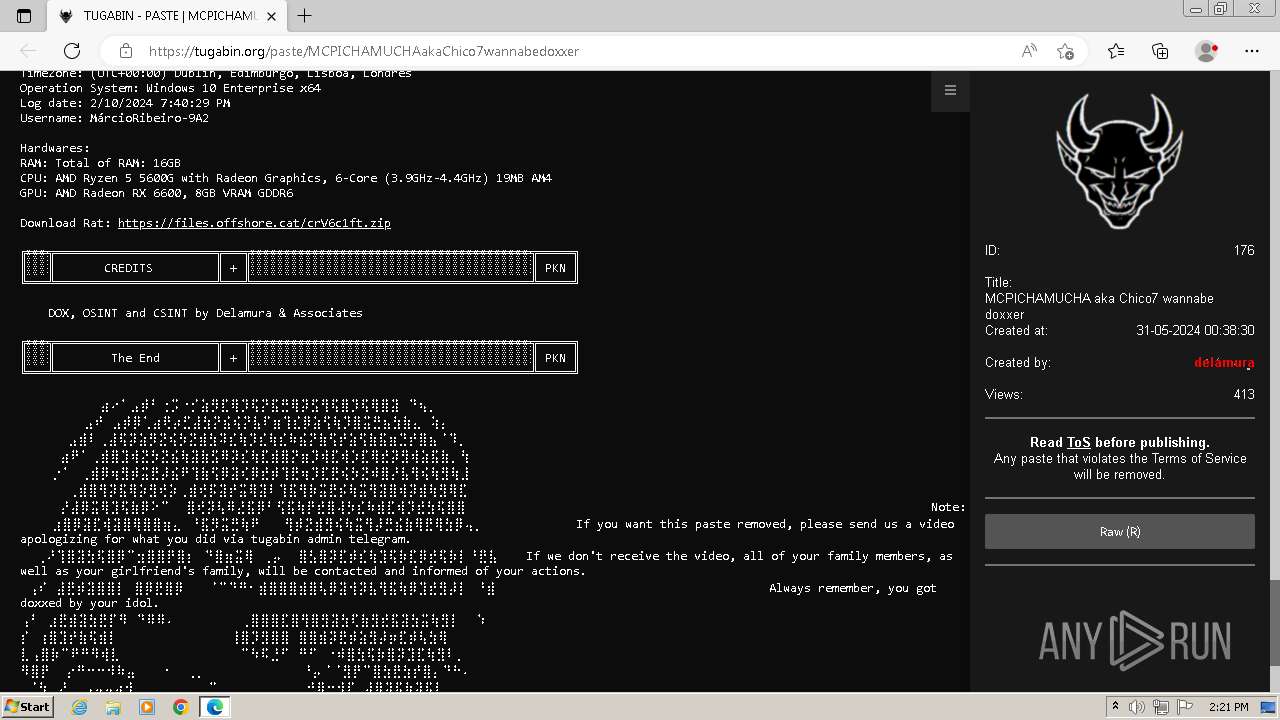Restore down the Edge browser window
The image size is (1280, 720).
tap(1220, 9)
